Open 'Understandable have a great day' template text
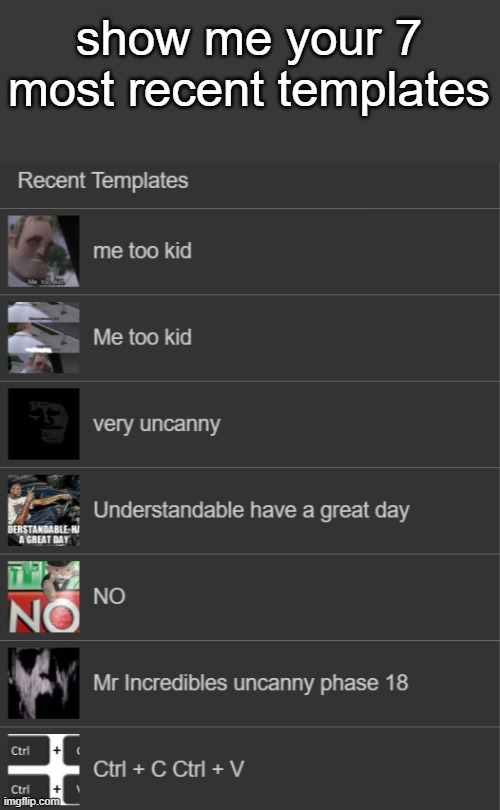The height and width of the screenshot is (810, 500). [x=252, y=511]
